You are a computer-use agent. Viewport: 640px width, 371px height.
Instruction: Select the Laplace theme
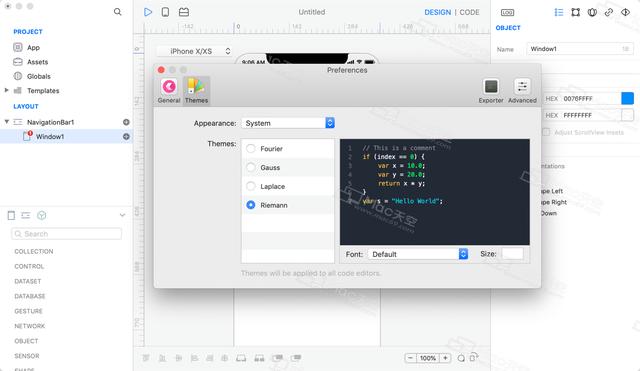click(x=251, y=186)
